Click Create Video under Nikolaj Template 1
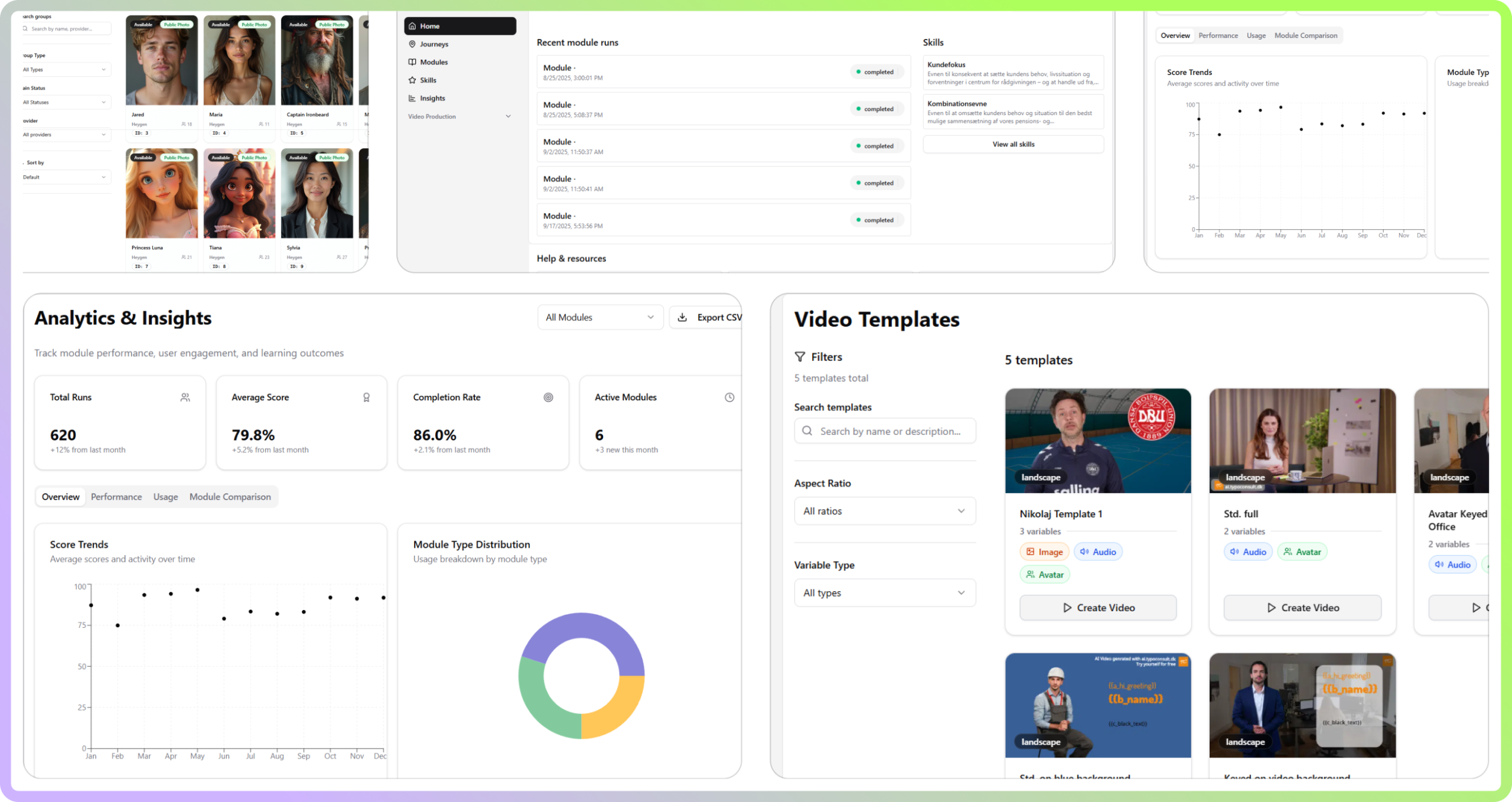Screen dimensions: 1512x802 pos(1097,608)
